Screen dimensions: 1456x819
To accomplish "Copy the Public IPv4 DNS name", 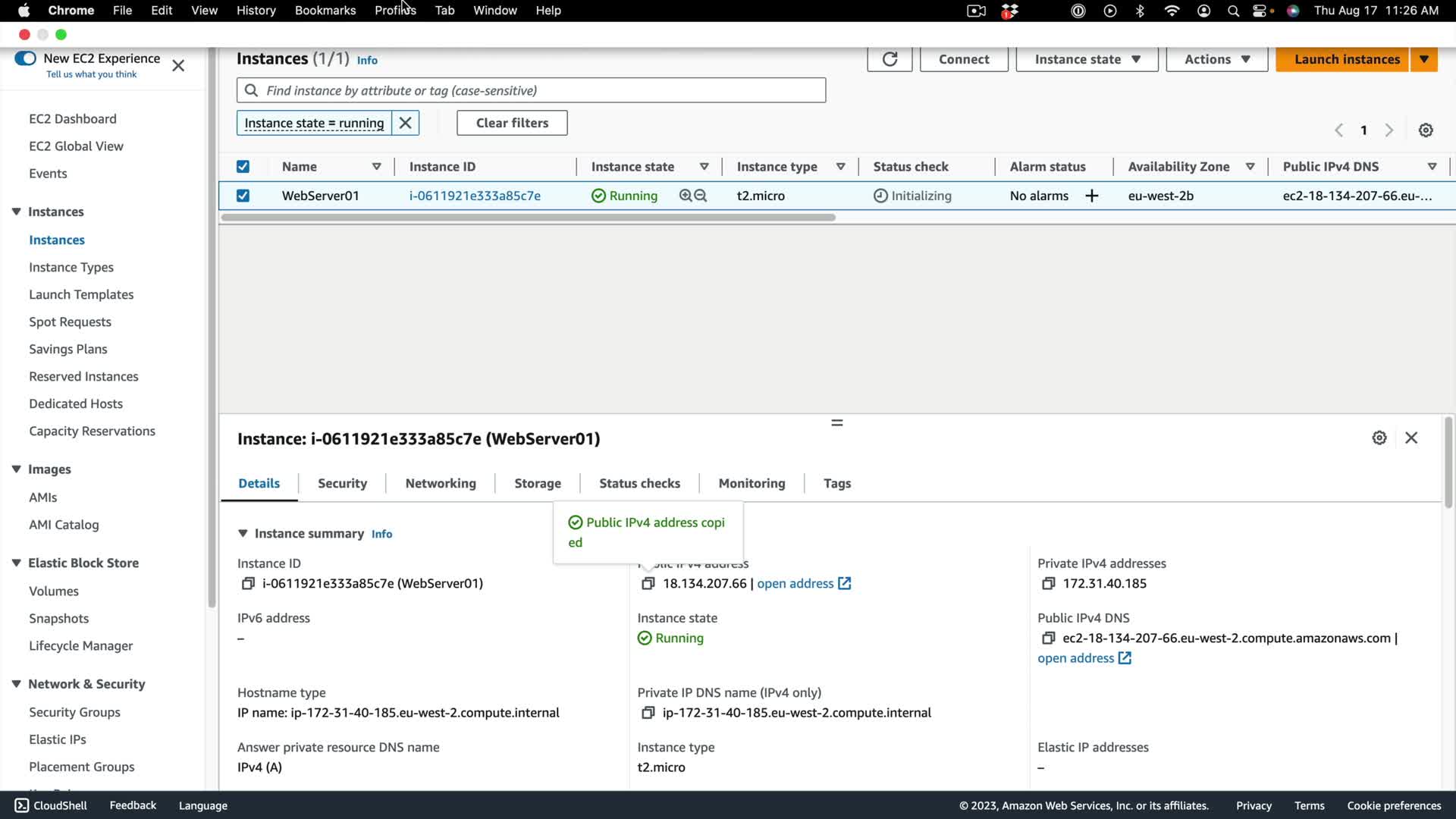I will (1048, 638).
